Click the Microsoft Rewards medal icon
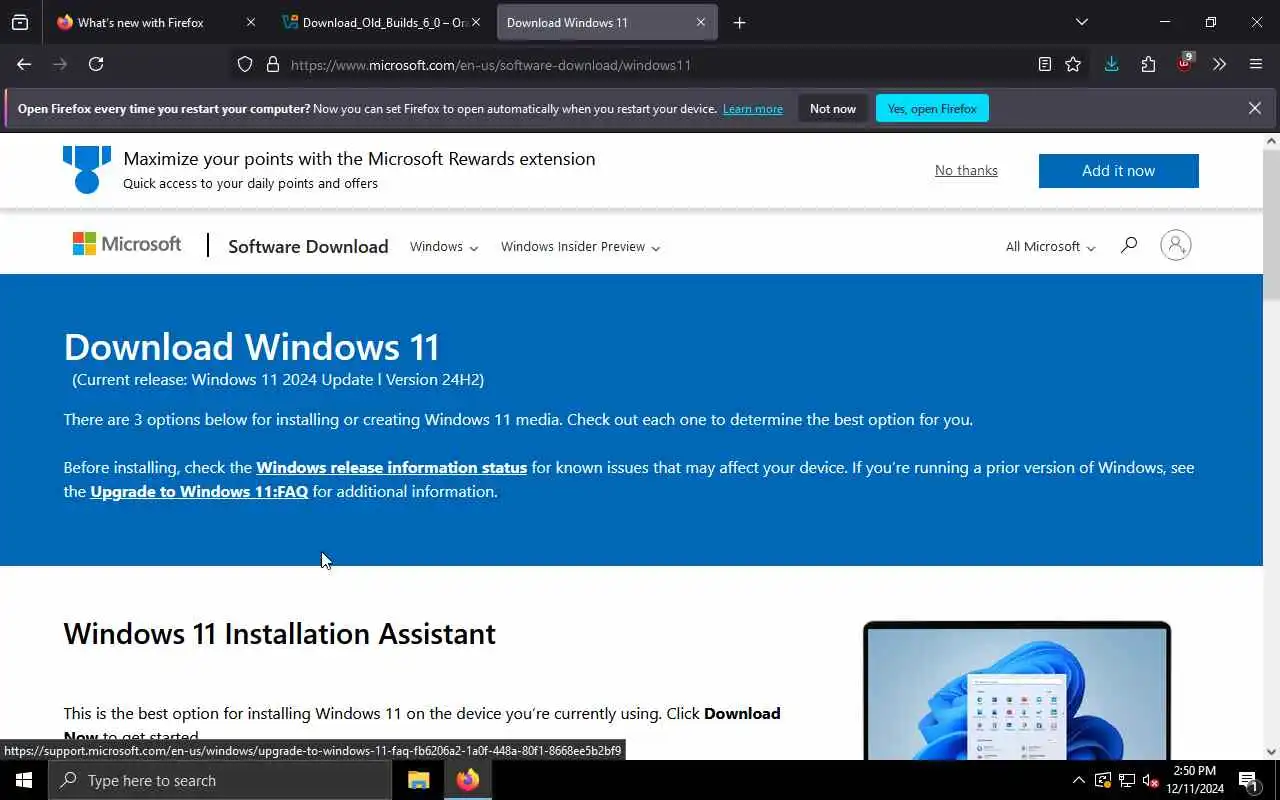The width and height of the screenshot is (1280, 800). 87,169
